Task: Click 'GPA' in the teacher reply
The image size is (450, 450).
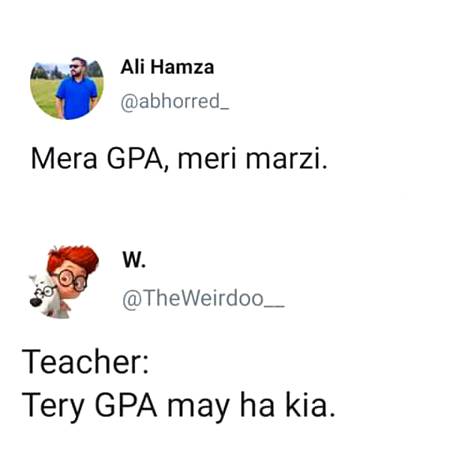Action: (x=126, y=406)
